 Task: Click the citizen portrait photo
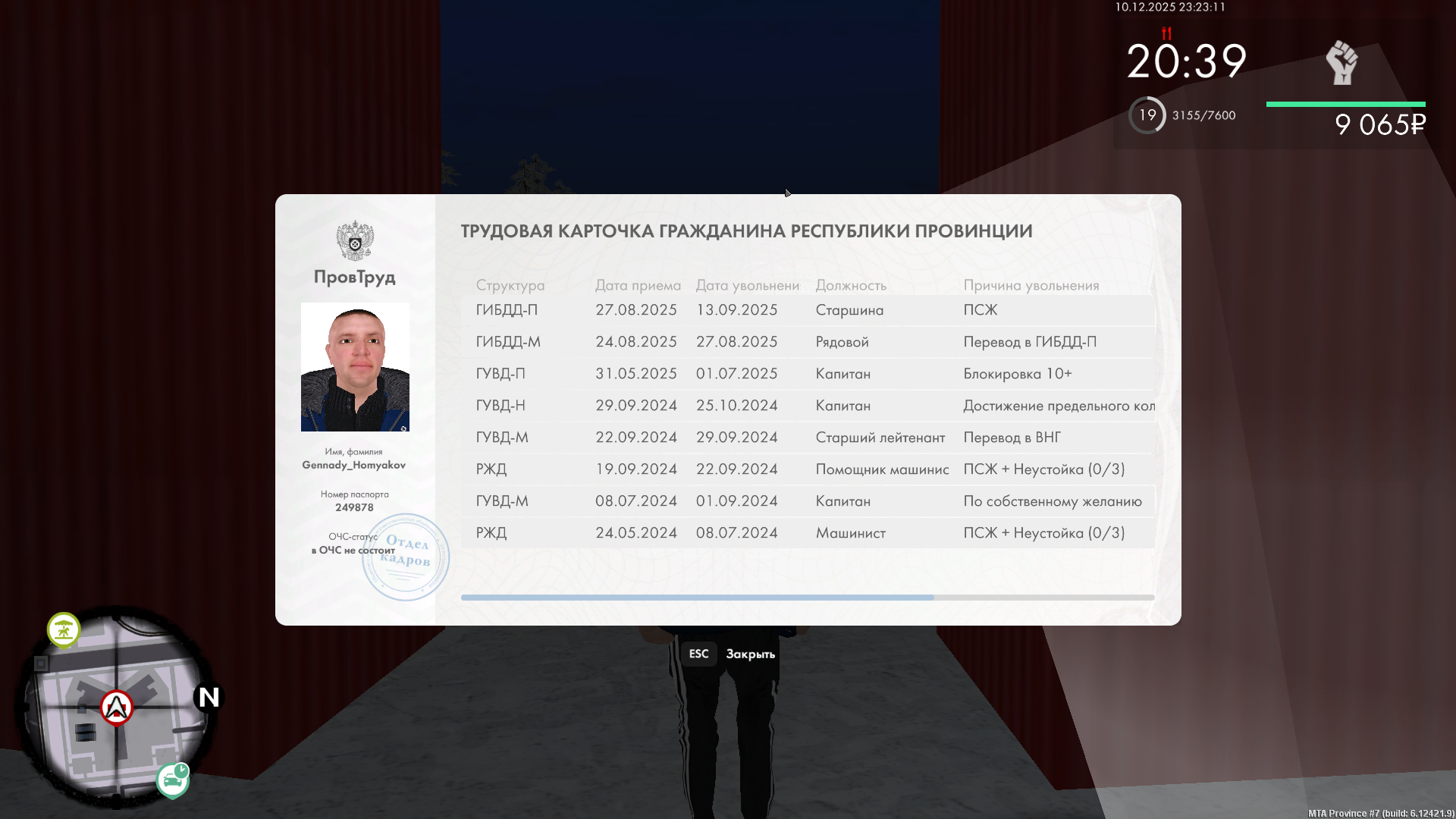pyautogui.click(x=355, y=367)
